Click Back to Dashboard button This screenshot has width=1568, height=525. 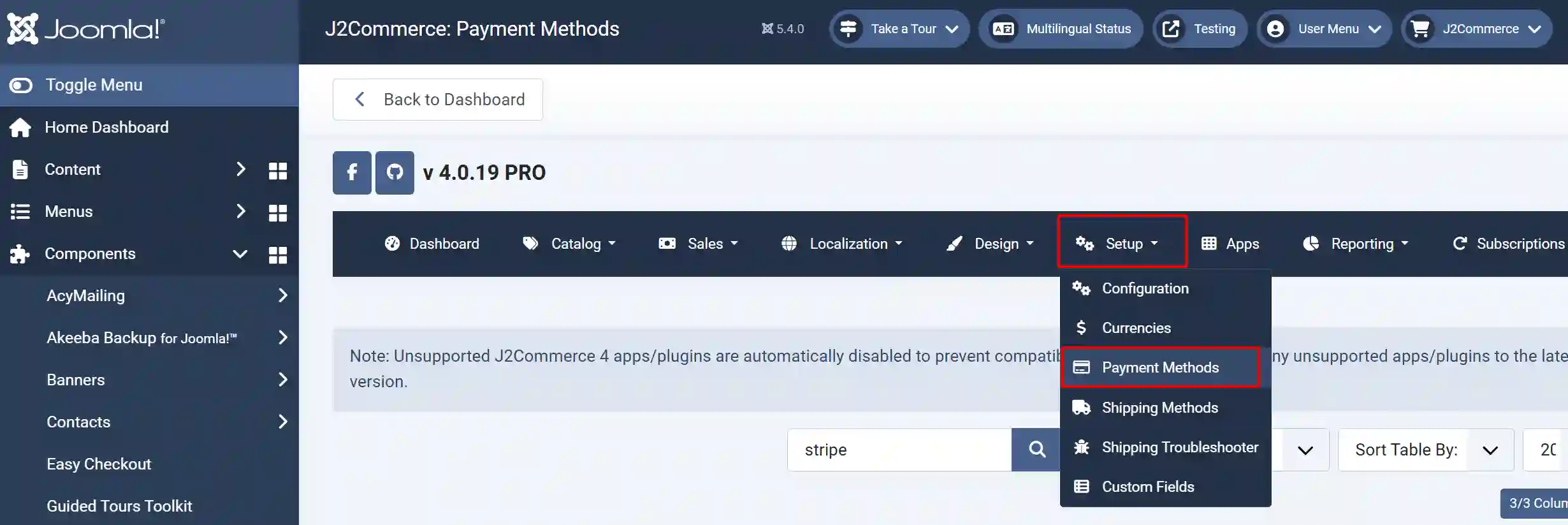pos(438,100)
